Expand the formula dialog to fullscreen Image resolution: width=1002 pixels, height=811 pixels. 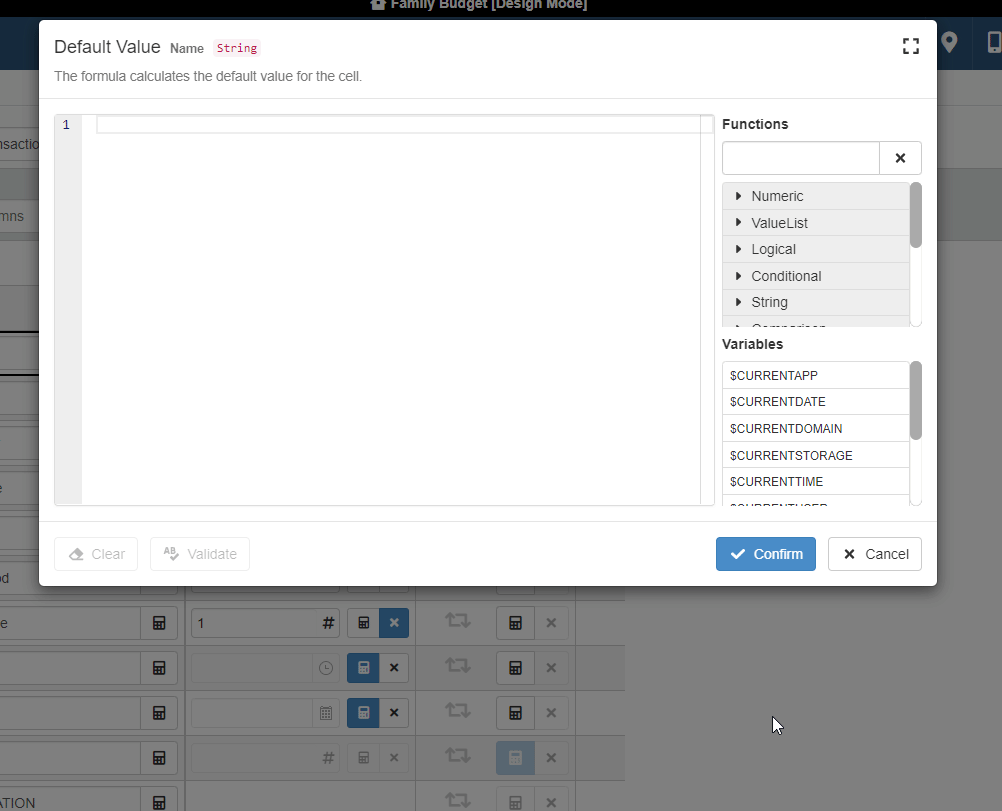click(x=910, y=46)
